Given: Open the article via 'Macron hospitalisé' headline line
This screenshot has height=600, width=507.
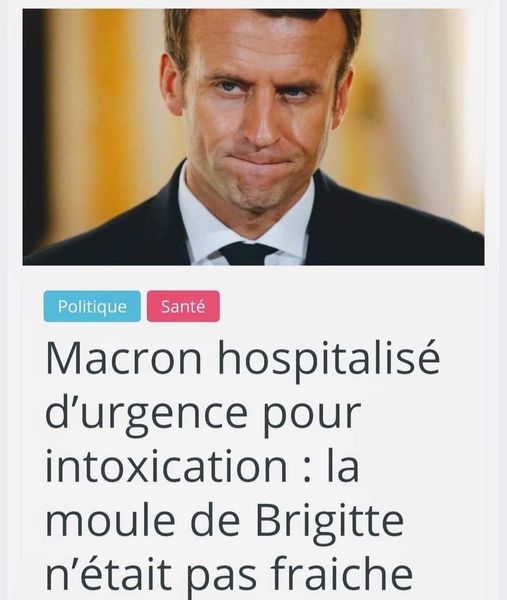Looking at the screenshot, I should click(x=243, y=362).
